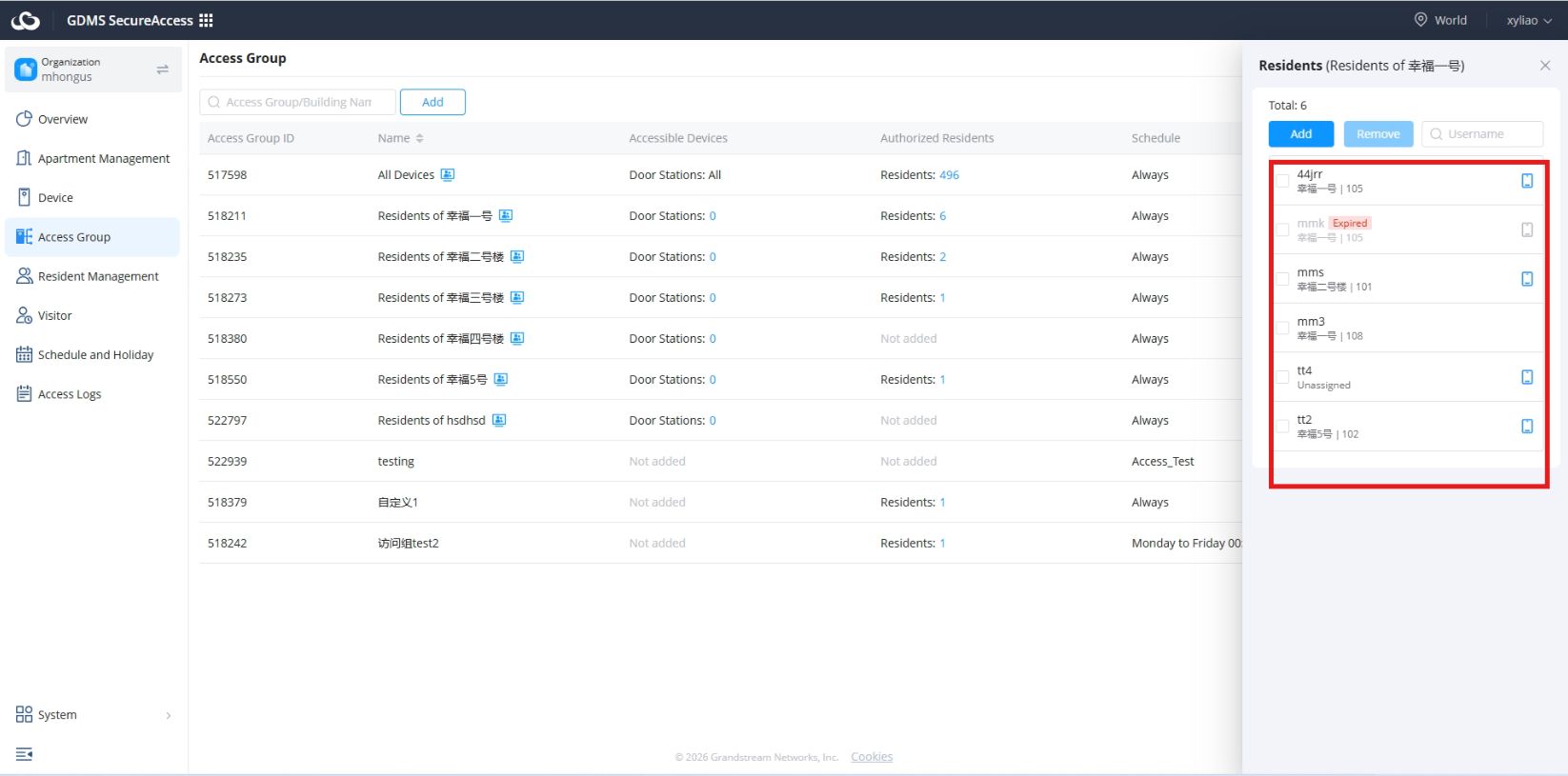
Task: Sort the table by Name column
Action: (x=400, y=138)
